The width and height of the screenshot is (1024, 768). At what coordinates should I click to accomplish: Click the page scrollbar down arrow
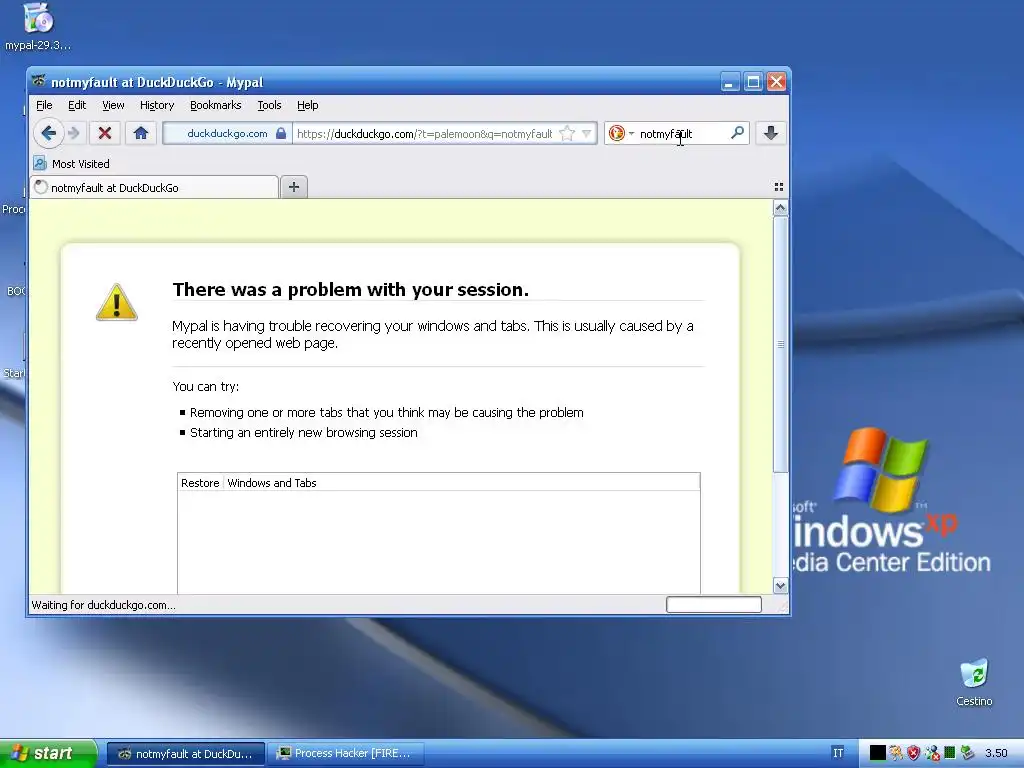780,586
